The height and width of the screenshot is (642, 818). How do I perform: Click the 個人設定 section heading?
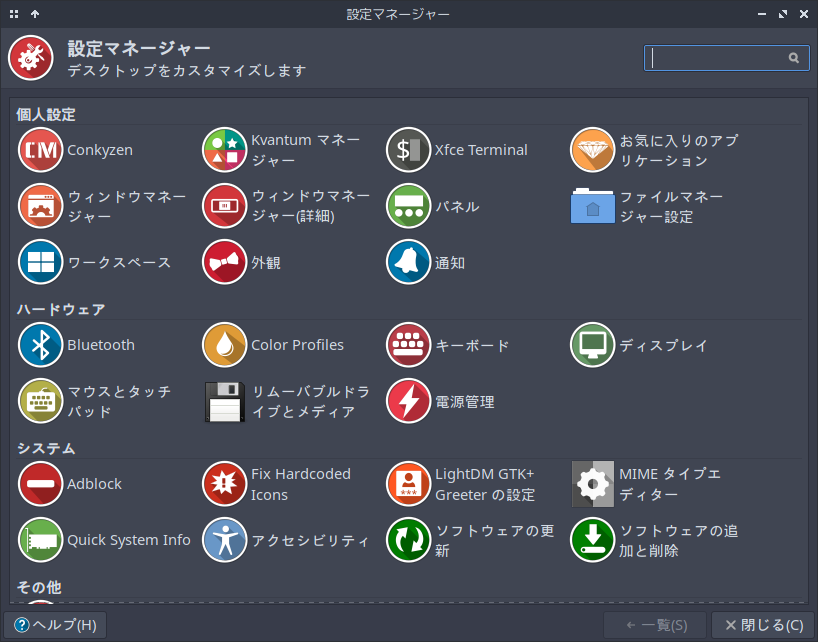click(46, 114)
